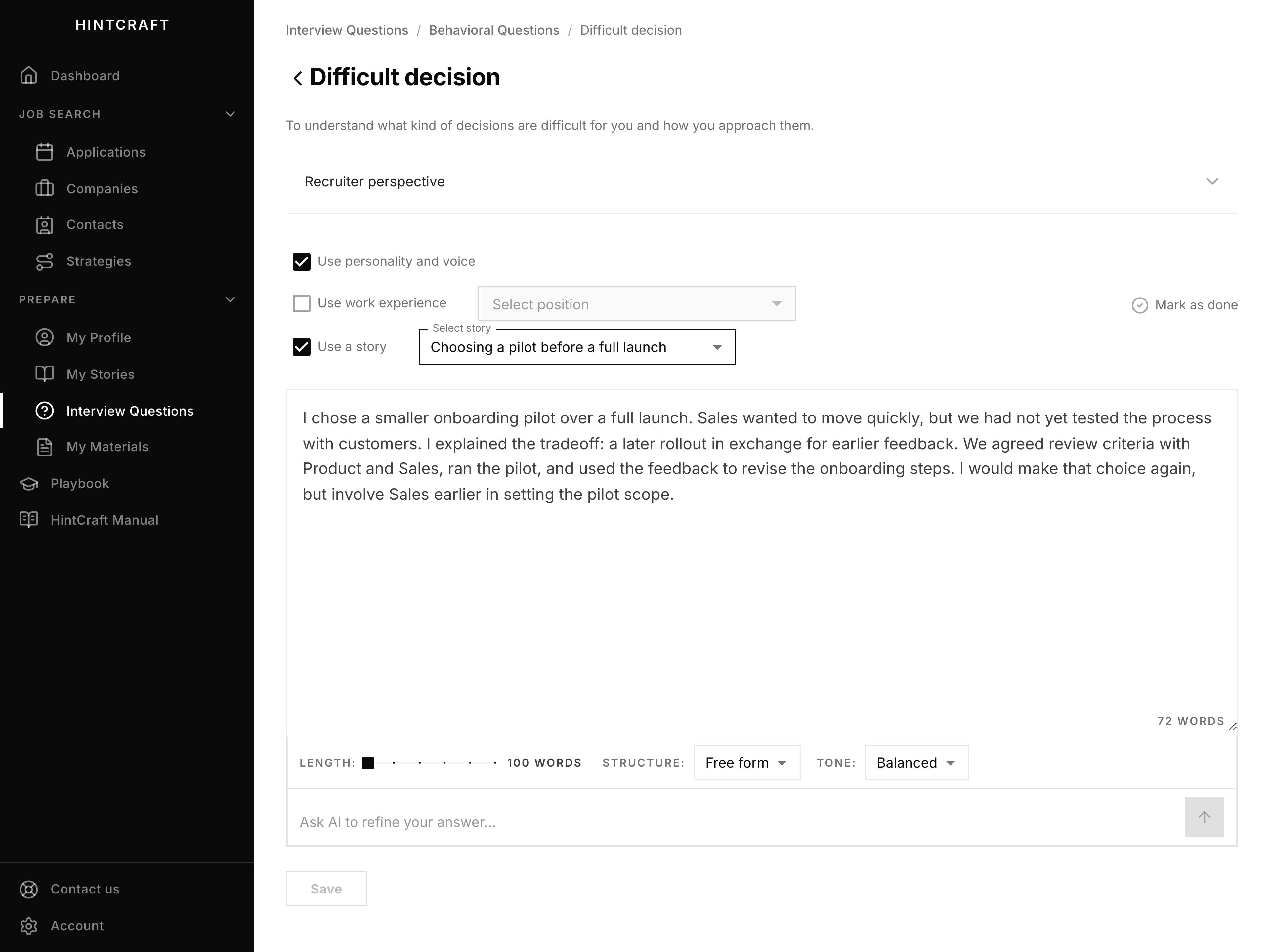This screenshot has height=952, width=1270.
Task: Click the Companies briefcase icon
Action: tap(44, 189)
